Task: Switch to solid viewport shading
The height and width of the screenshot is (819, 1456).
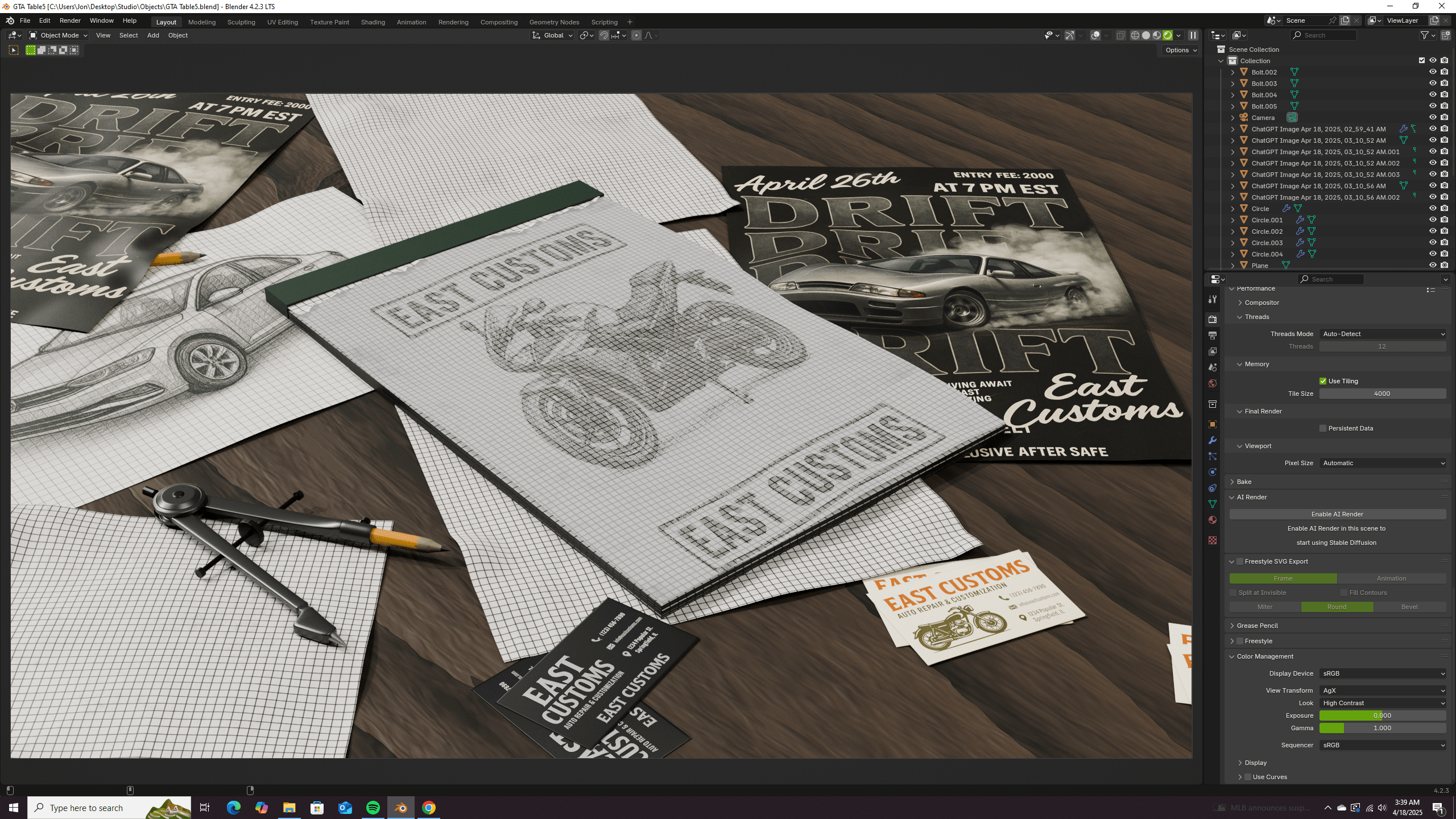Action: click(x=1146, y=35)
